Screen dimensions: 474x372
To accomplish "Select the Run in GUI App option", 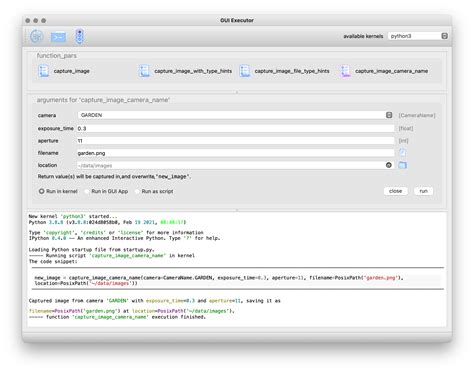I will (x=107, y=191).
